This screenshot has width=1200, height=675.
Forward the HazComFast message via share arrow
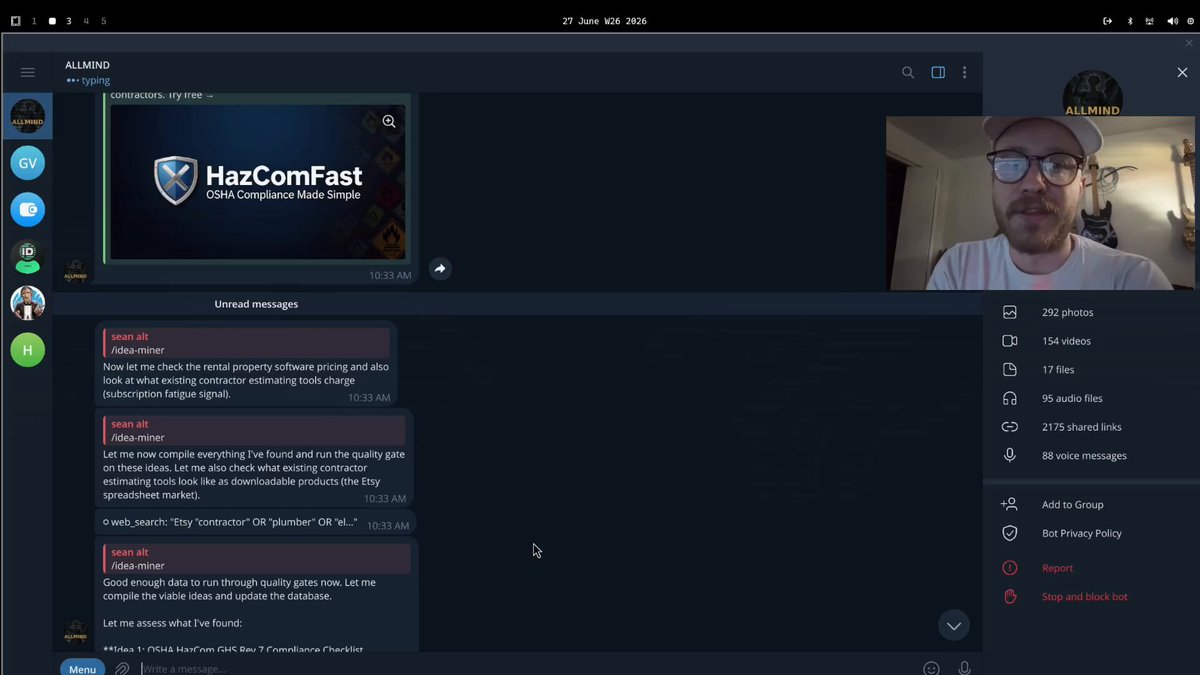[x=440, y=268]
